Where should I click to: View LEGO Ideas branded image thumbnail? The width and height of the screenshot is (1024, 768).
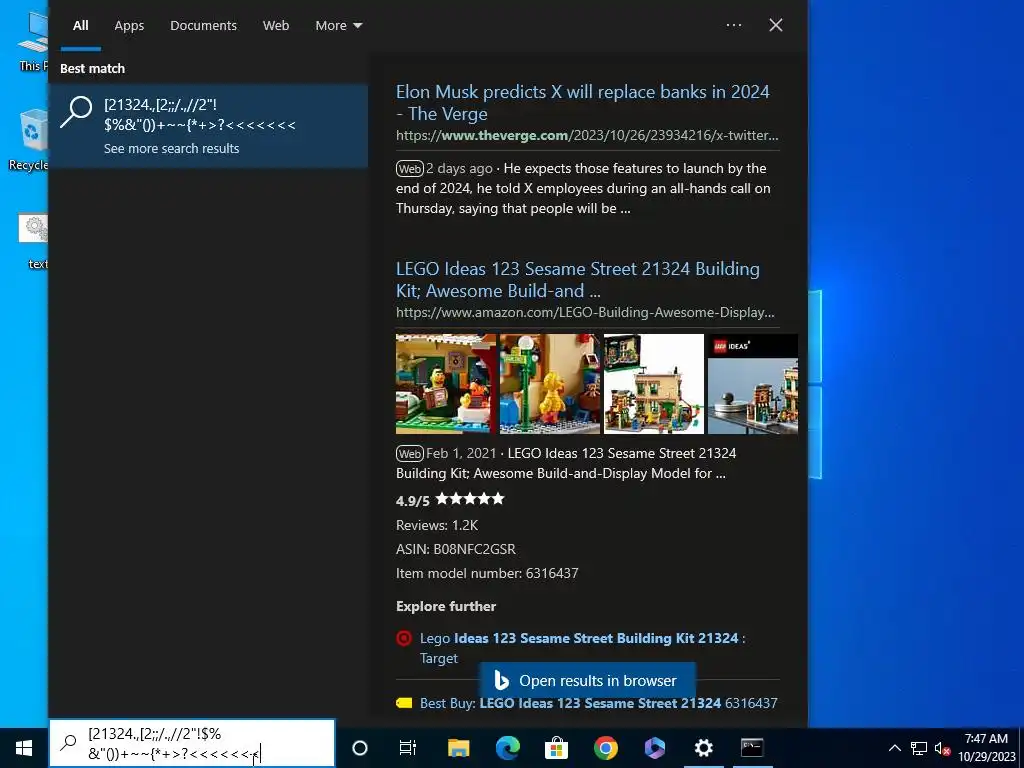753,384
